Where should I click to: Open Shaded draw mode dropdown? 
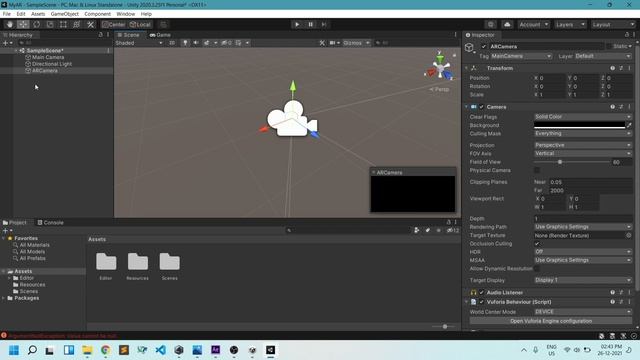(x=139, y=43)
